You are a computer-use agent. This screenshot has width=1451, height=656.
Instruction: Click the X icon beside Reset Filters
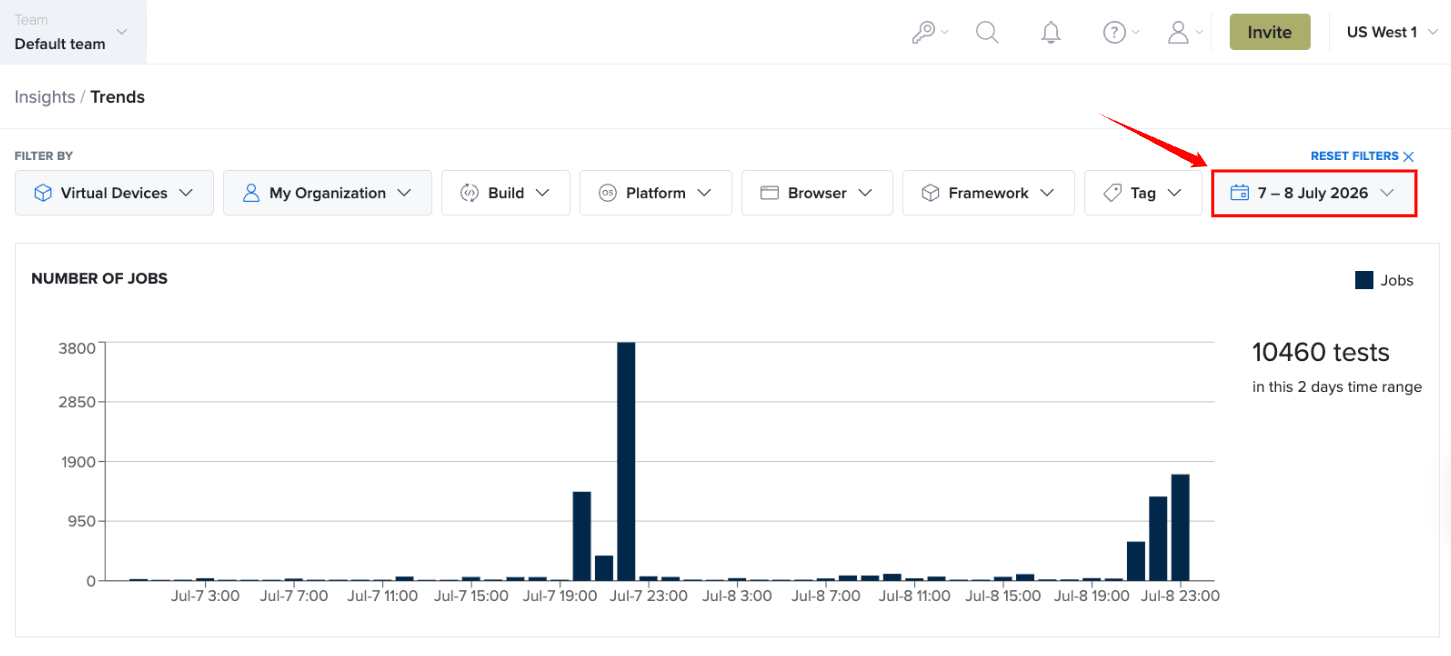(1408, 157)
